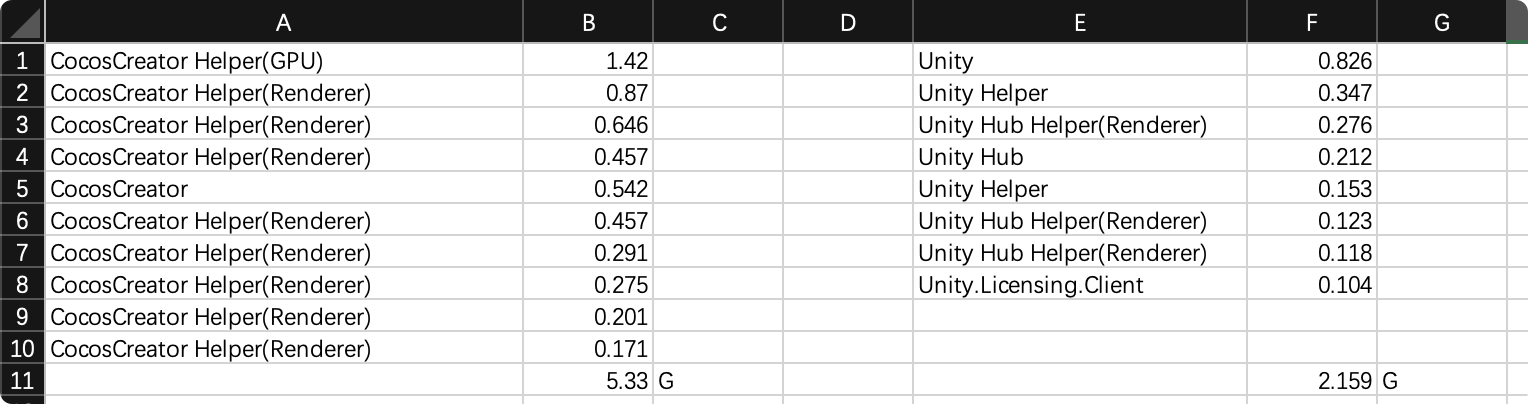
Task: Select the column A header
Action: (x=283, y=22)
